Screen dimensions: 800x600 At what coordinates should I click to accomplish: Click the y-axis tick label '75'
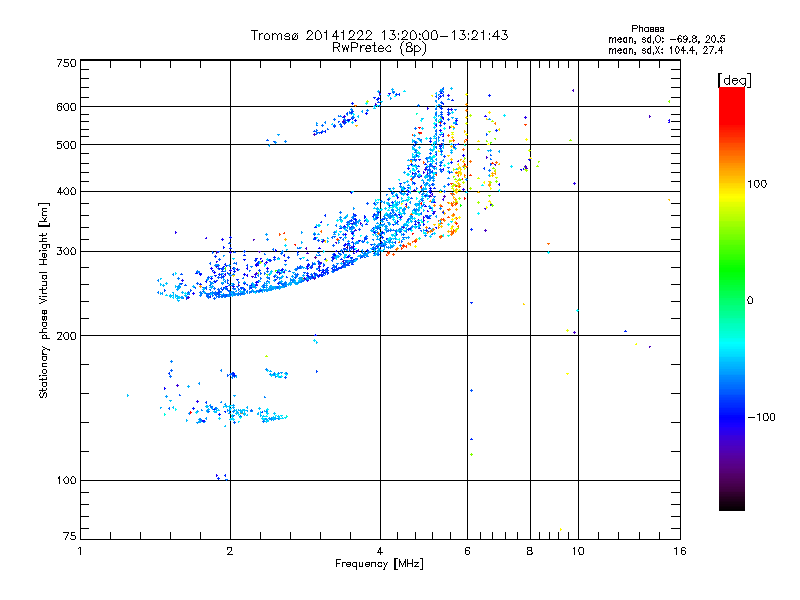click(70, 536)
